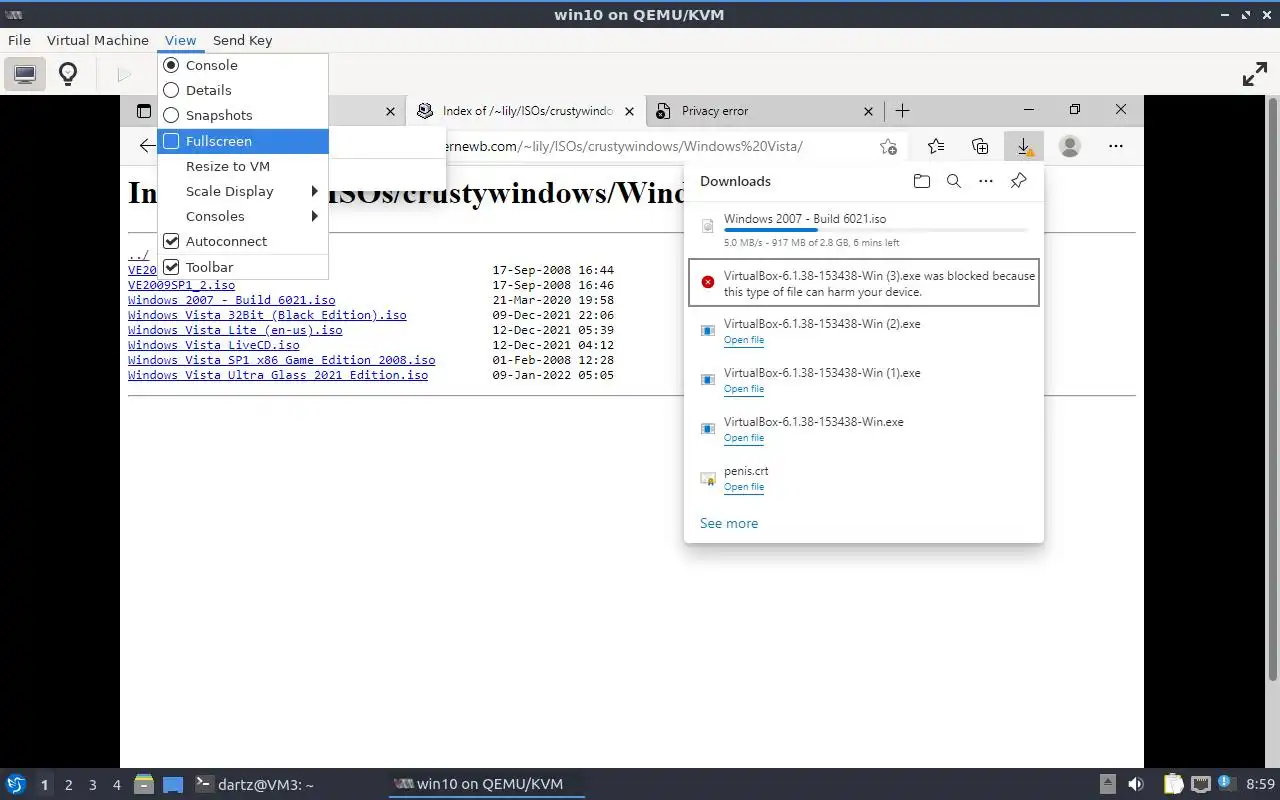Open the clipboard manager tray icon

[1172, 784]
